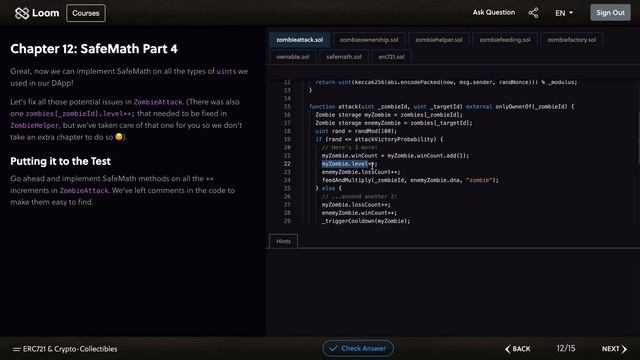Click the Putting it to the Test heading
The height and width of the screenshot is (360, 640).
(x=60, y=161)
